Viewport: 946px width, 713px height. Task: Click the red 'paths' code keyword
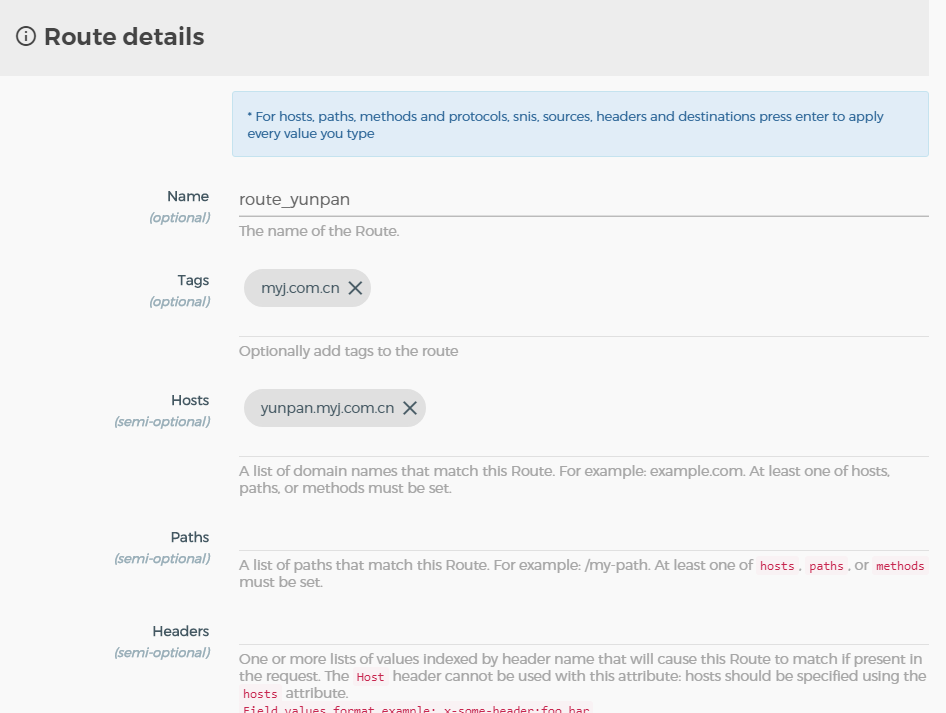pyautogui.click(x=826, y=566)
